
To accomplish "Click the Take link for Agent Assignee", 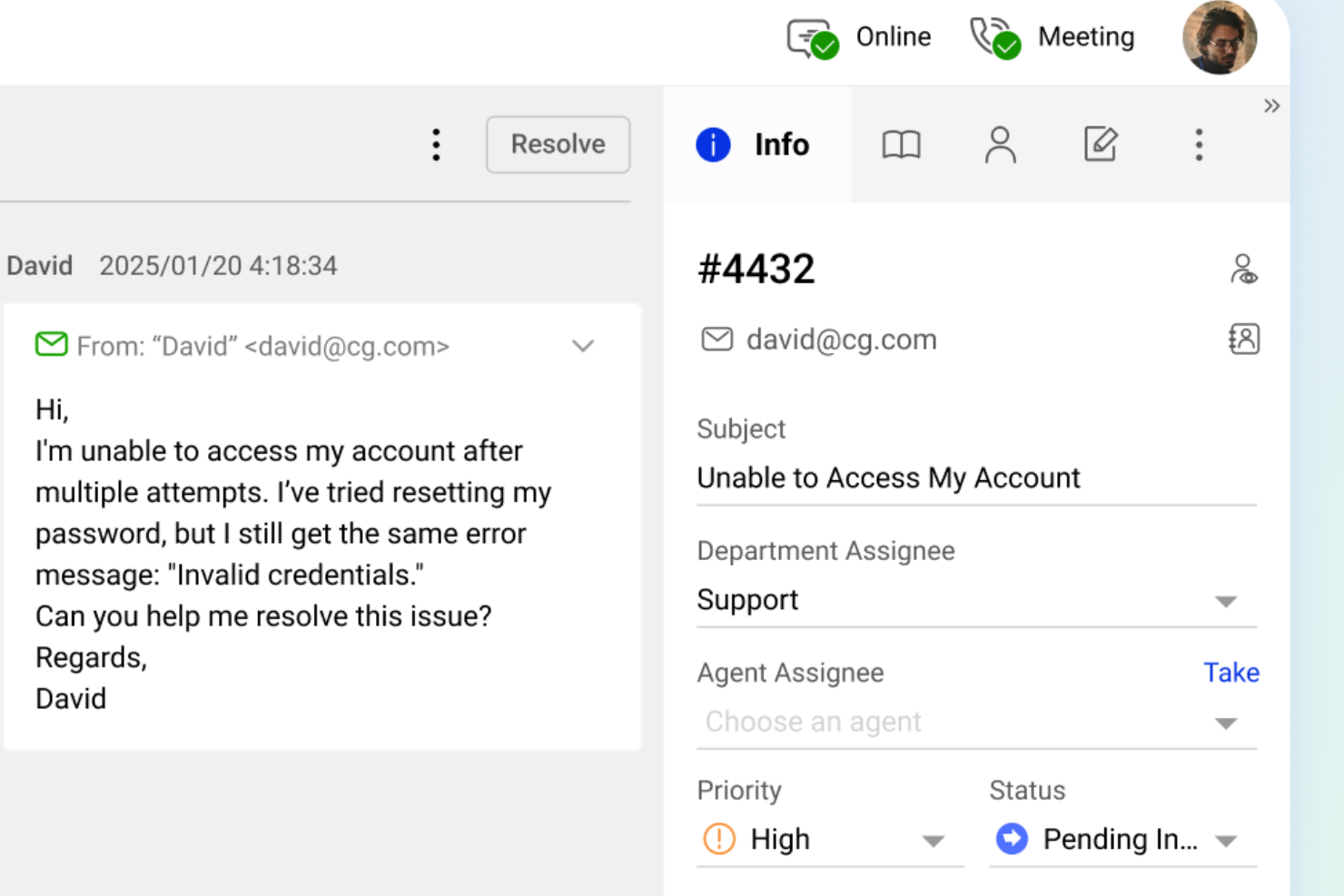I will coord(1230,673).
